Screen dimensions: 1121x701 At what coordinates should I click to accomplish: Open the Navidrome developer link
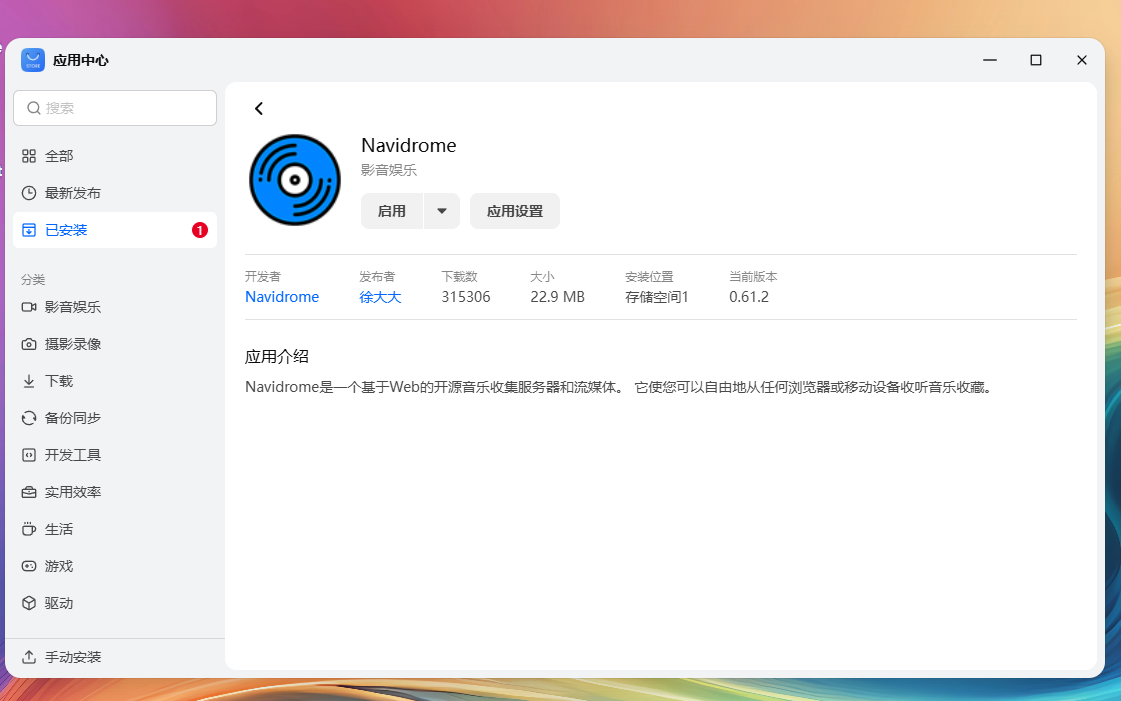pos(281,296)
